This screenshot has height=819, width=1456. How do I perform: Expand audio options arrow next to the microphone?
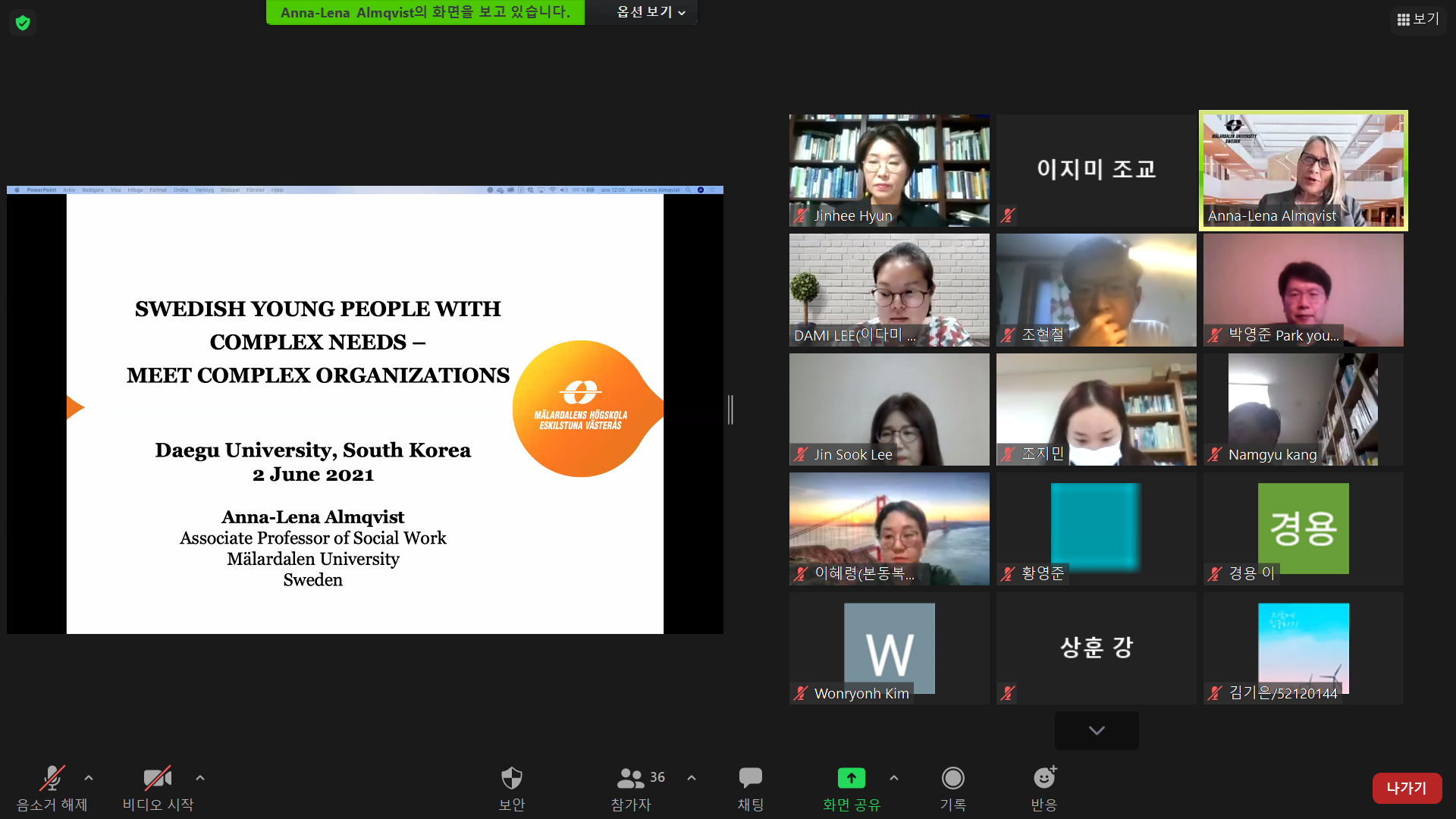click(89, 778)
